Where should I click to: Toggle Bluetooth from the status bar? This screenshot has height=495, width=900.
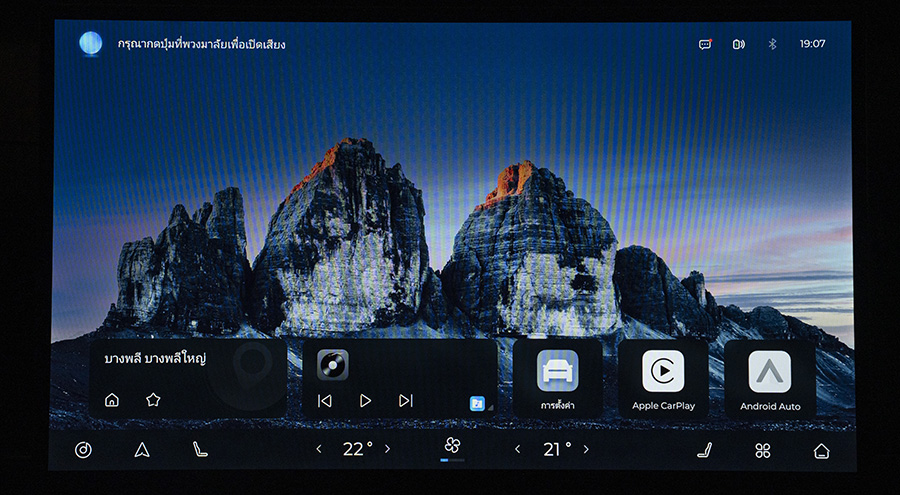point(771,44)
